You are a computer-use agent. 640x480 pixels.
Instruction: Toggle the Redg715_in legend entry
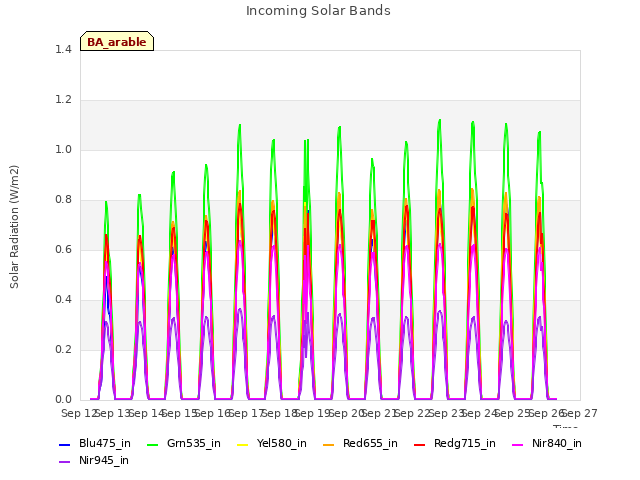pos(455,444)
